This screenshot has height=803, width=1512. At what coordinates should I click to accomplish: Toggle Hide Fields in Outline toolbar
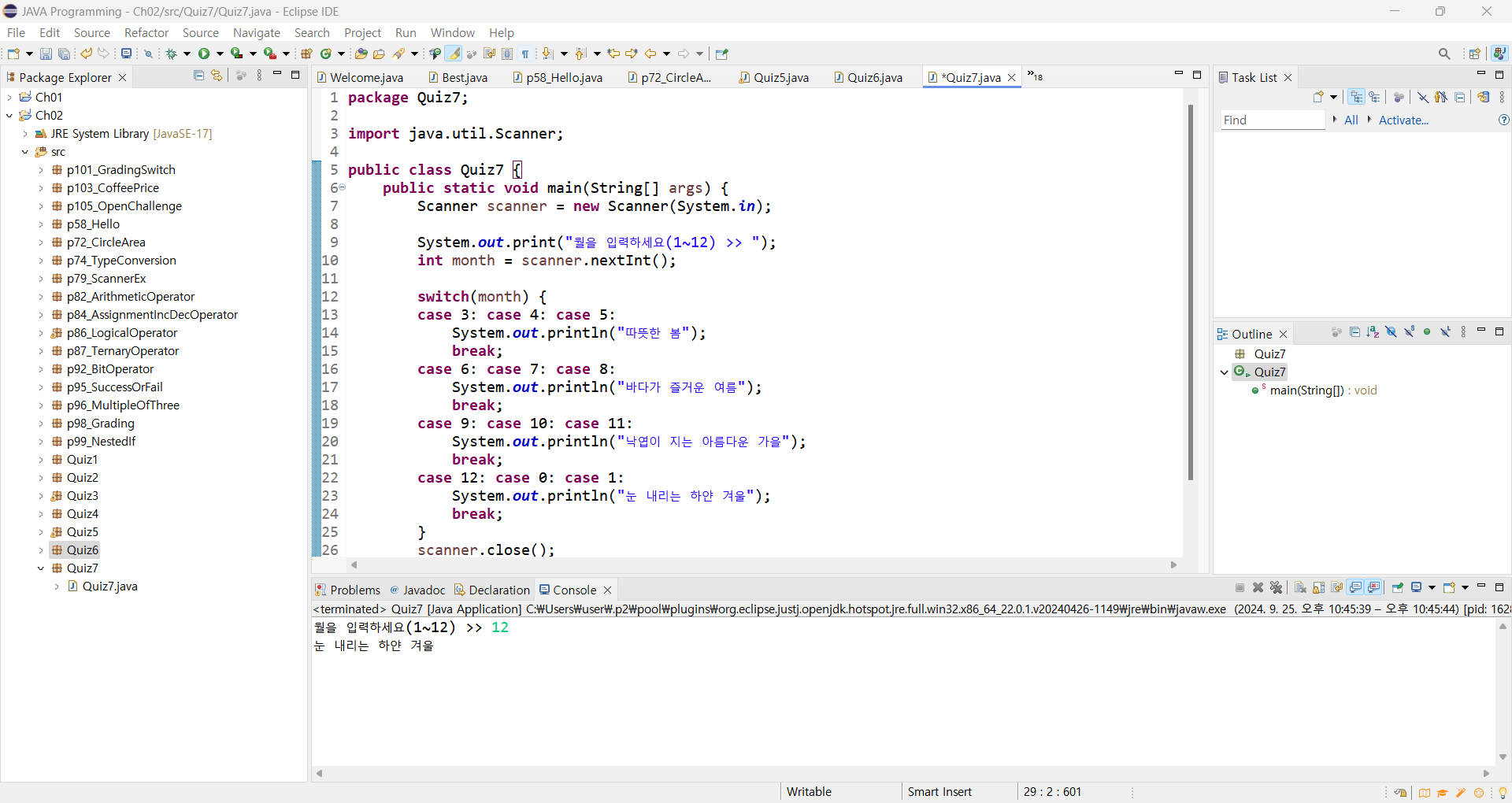(1391, 332)
